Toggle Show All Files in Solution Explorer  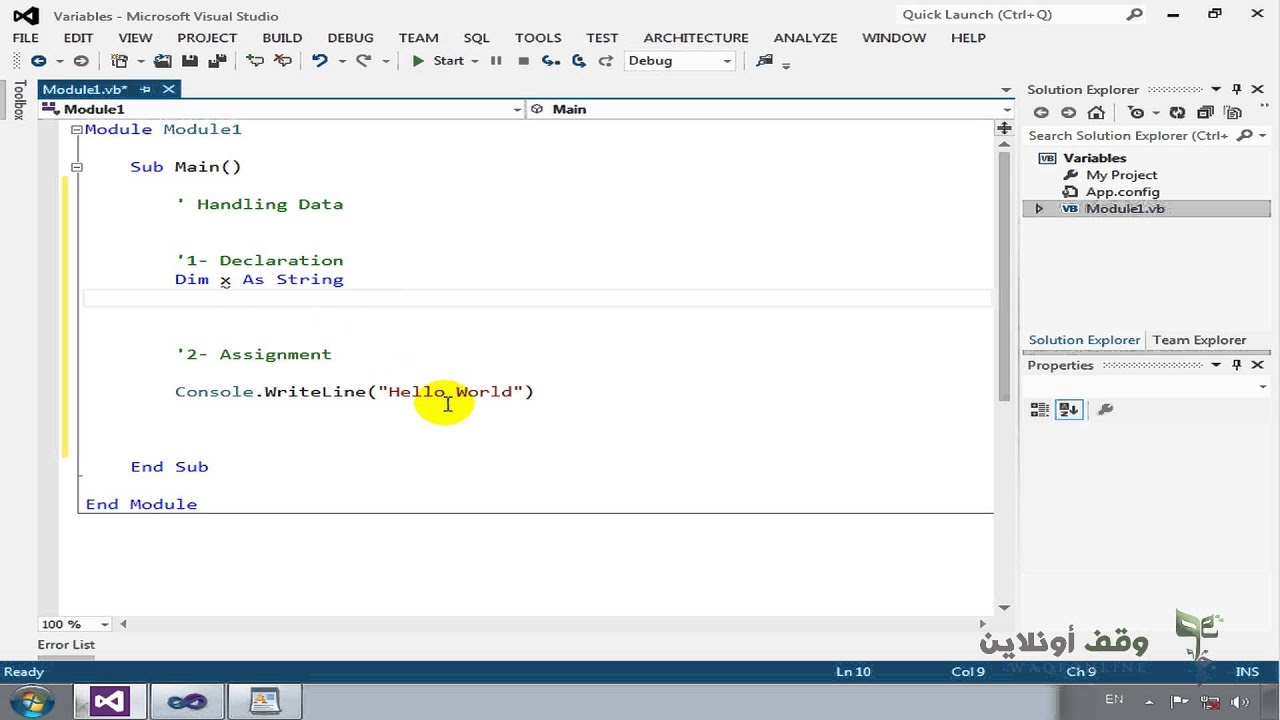tap(1234, 113)
